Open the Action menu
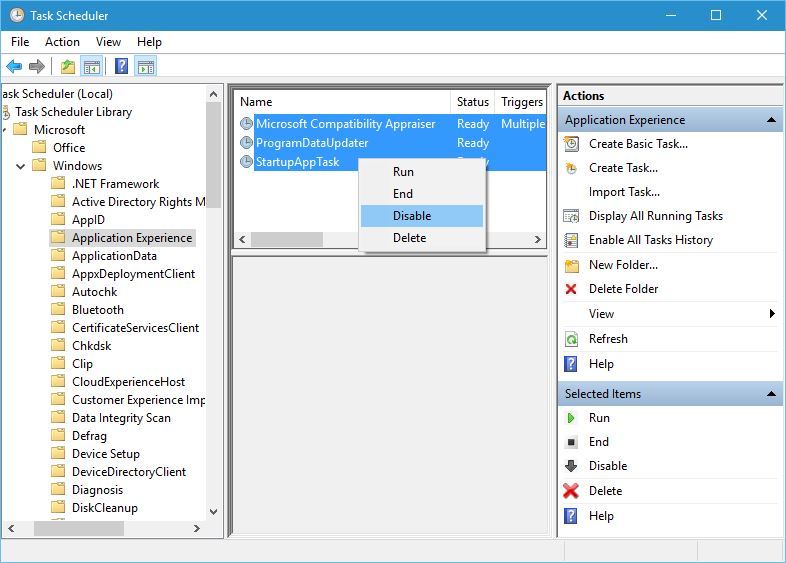This screenshot has width=786, height=563. (x=62, y=42)
